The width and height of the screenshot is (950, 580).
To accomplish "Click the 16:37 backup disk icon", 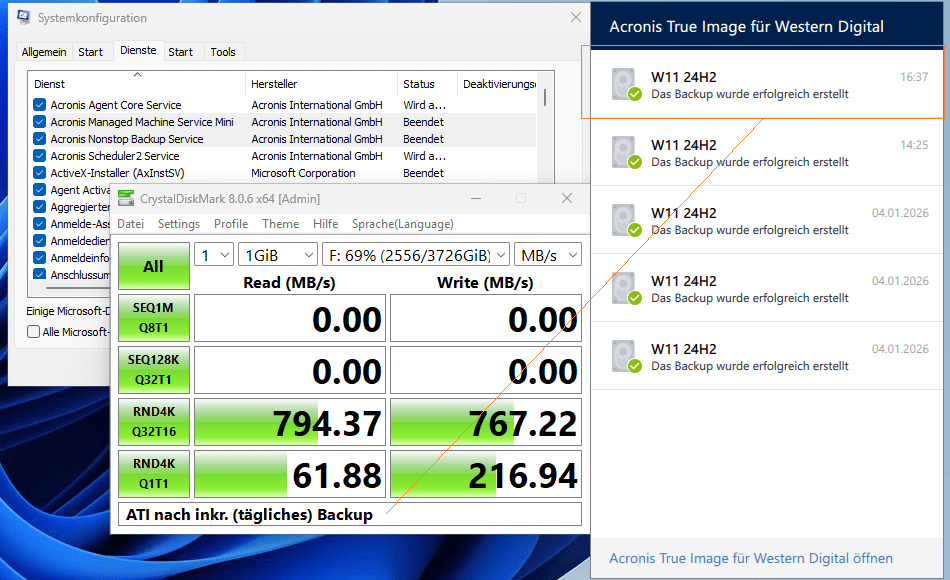I will [626, 85].
